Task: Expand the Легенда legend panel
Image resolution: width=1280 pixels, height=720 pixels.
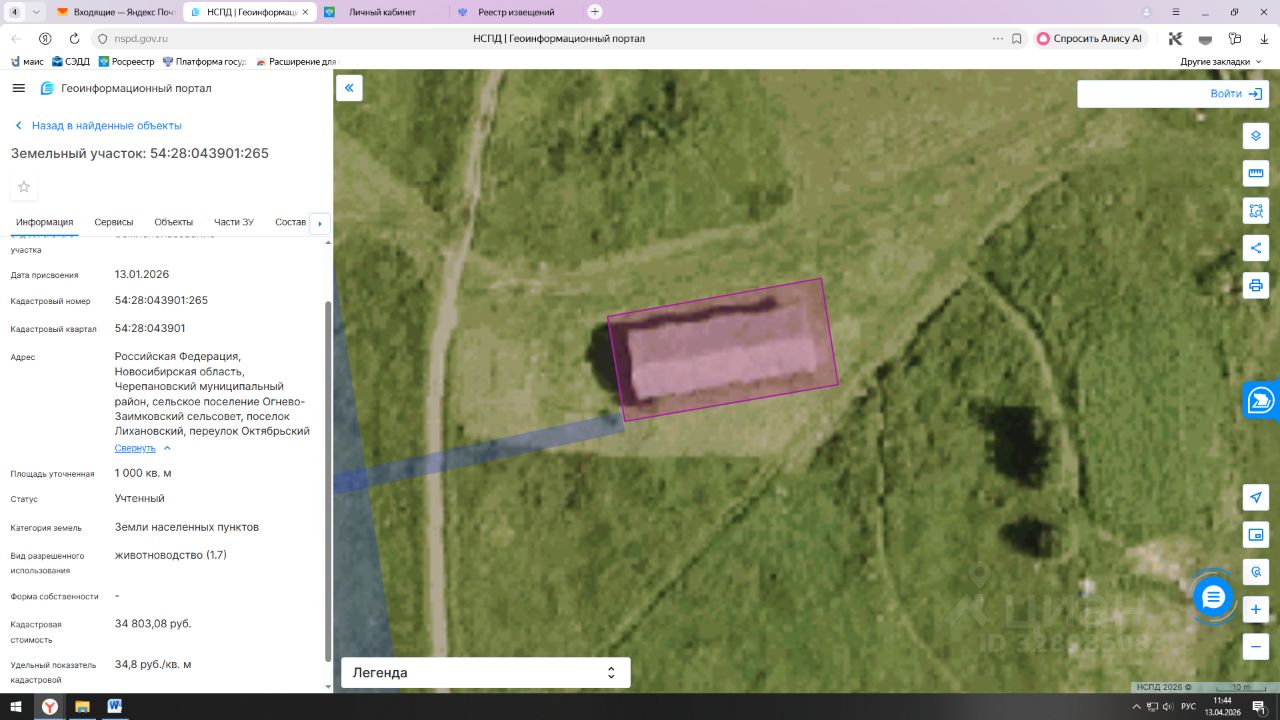Action: pos(486,673)
